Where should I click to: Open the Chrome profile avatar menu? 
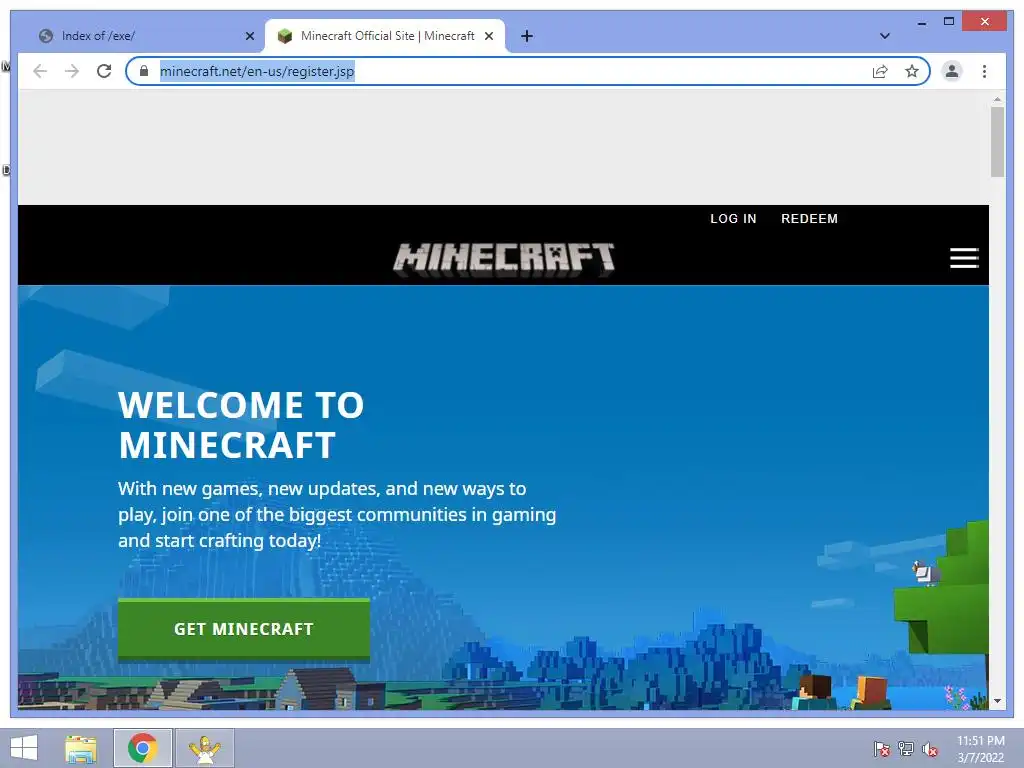(952, 71)
